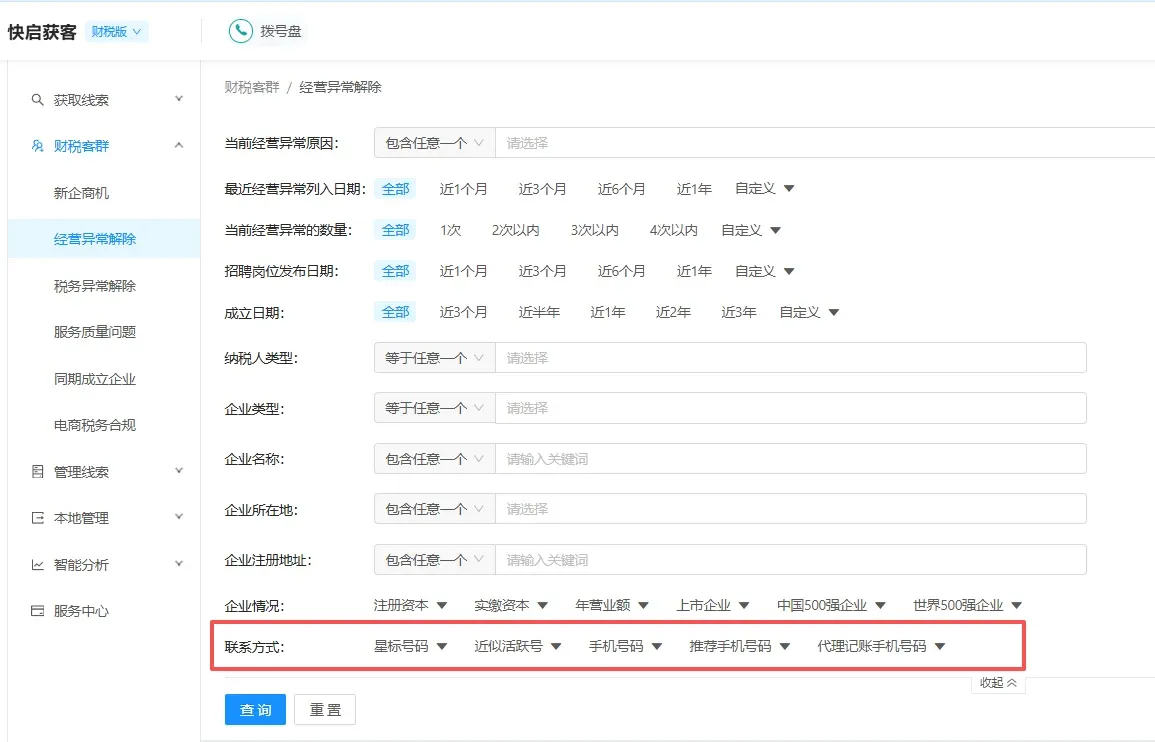Screen dimensions: 1155x742
Task: Open the 推荐手机号码 filter dropdown
Action: pyautogui.click(x=740, y=646)
